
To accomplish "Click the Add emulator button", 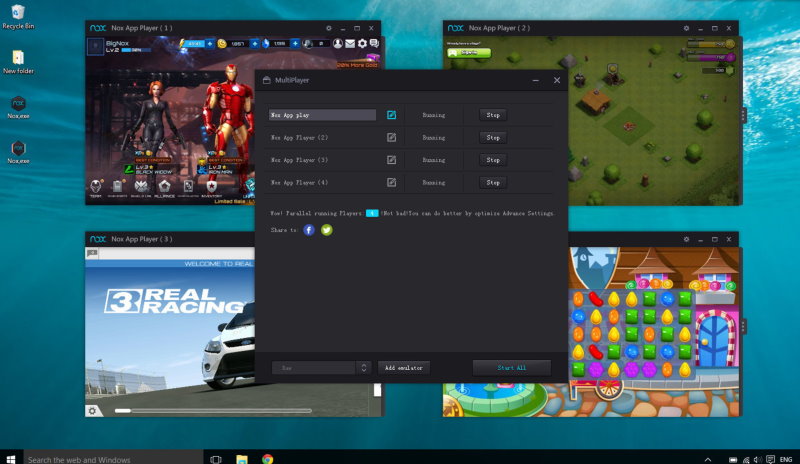I will [x=404, y=368].
